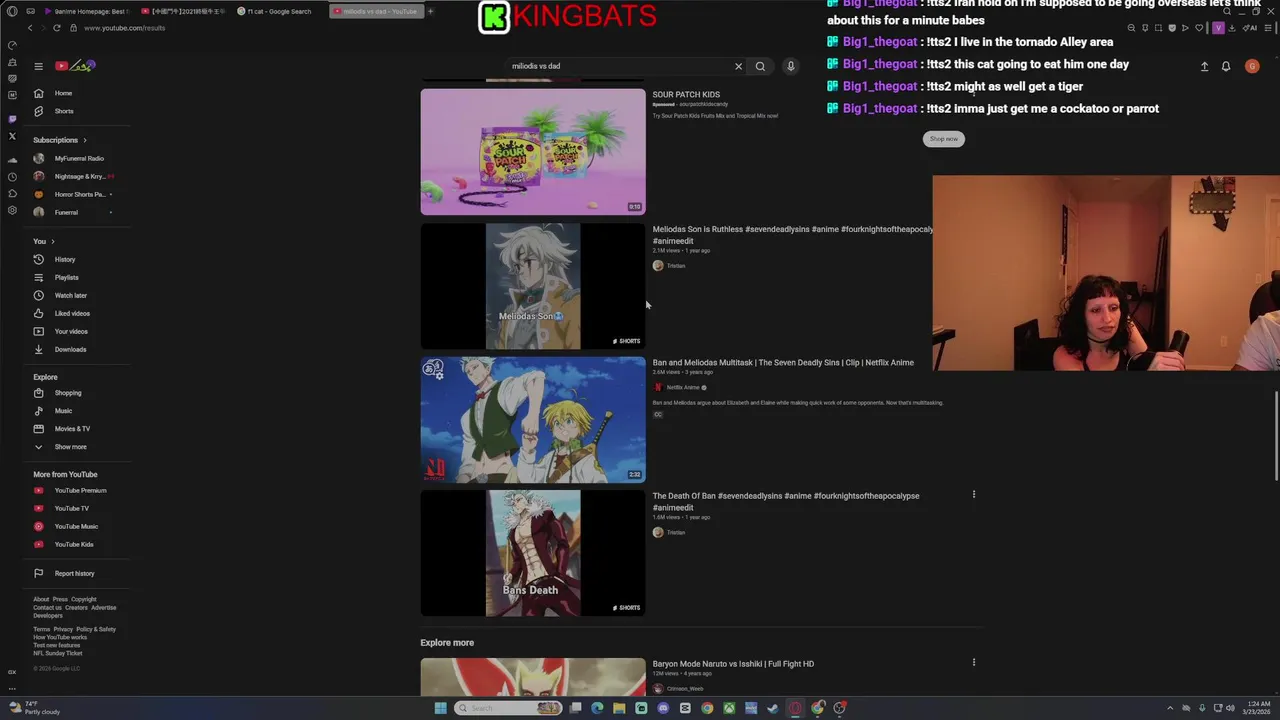Start voice search with the microphone icon
Viewport: 1280px width, 720px height.
click(x=790, y=66)
